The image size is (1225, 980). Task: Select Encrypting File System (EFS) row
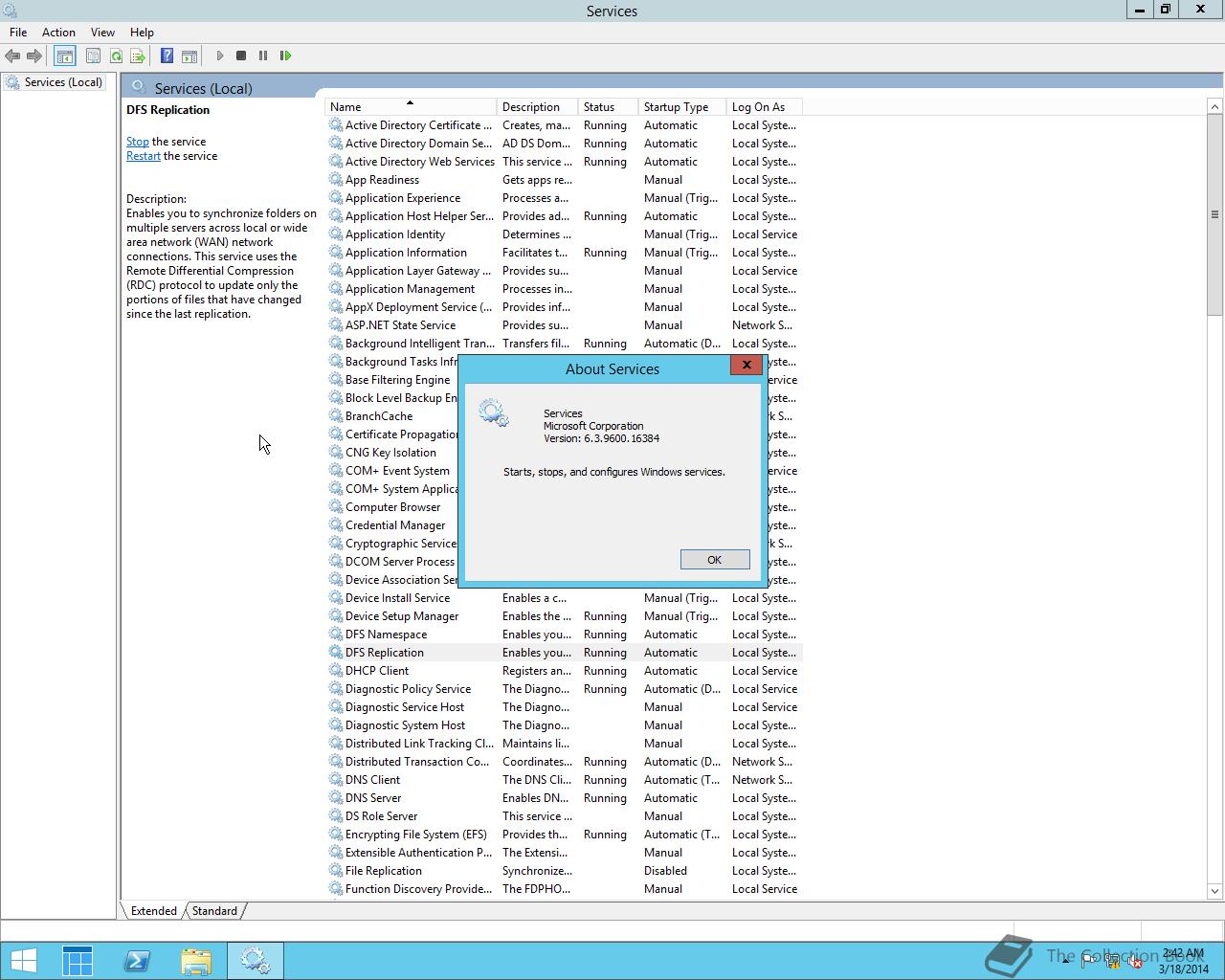(x=564, y=835)
